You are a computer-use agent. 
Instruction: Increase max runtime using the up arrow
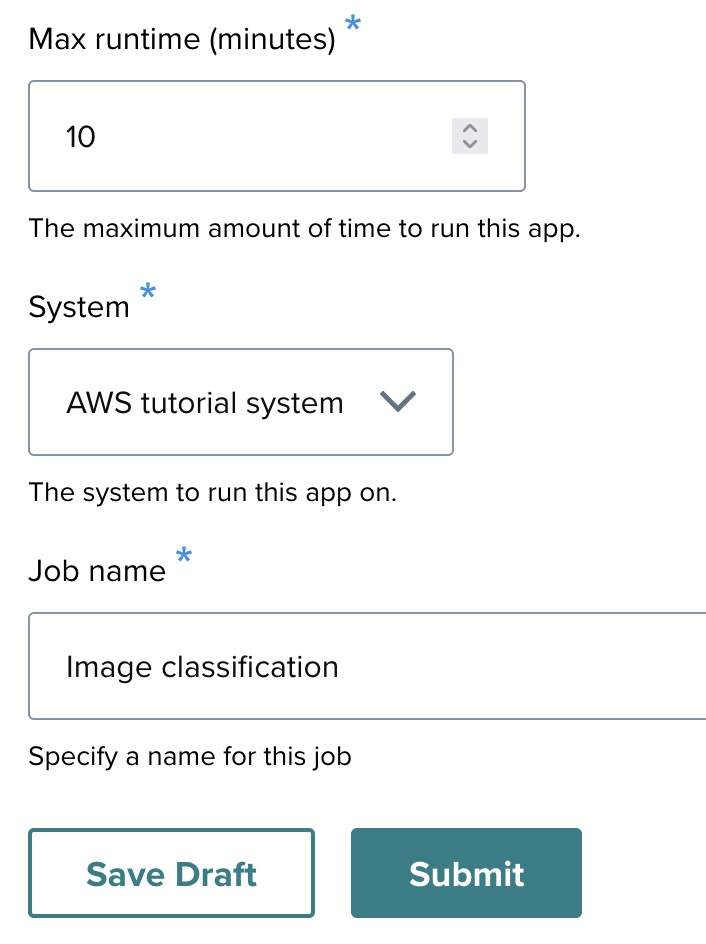(x=469, y=128)
